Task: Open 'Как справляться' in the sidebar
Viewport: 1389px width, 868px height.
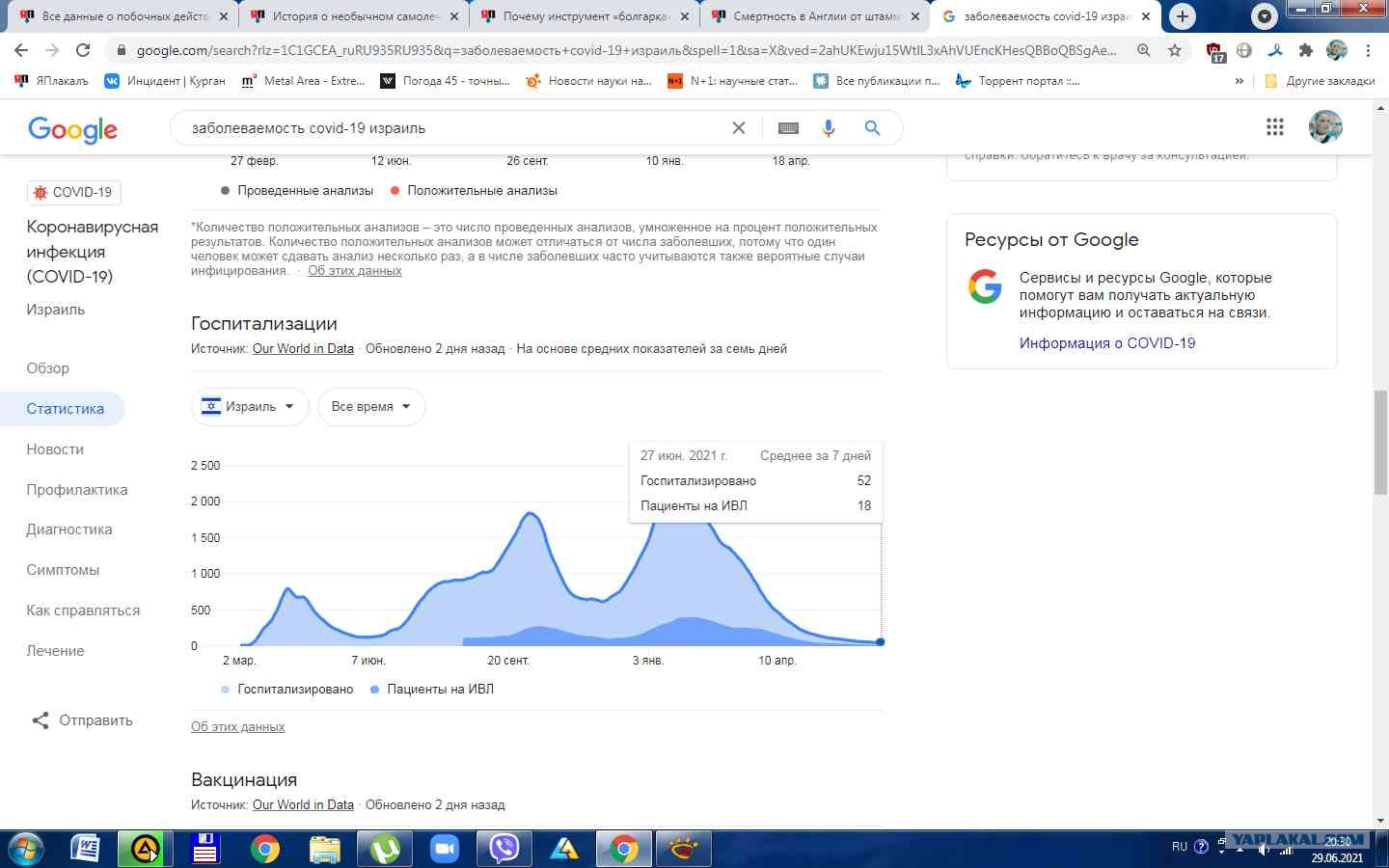Action: (x=83, y=610)
